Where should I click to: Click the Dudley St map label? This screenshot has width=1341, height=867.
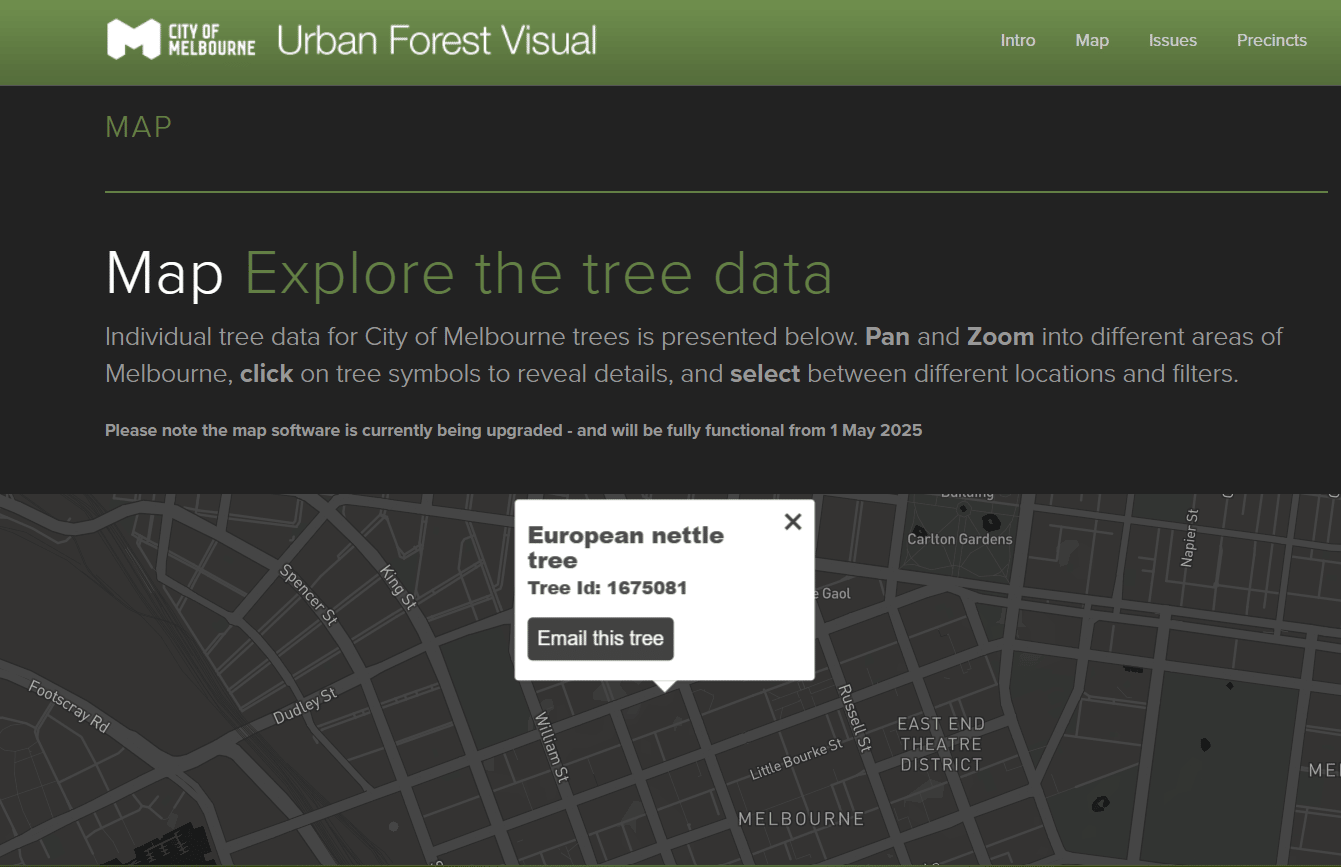point(305,706)
